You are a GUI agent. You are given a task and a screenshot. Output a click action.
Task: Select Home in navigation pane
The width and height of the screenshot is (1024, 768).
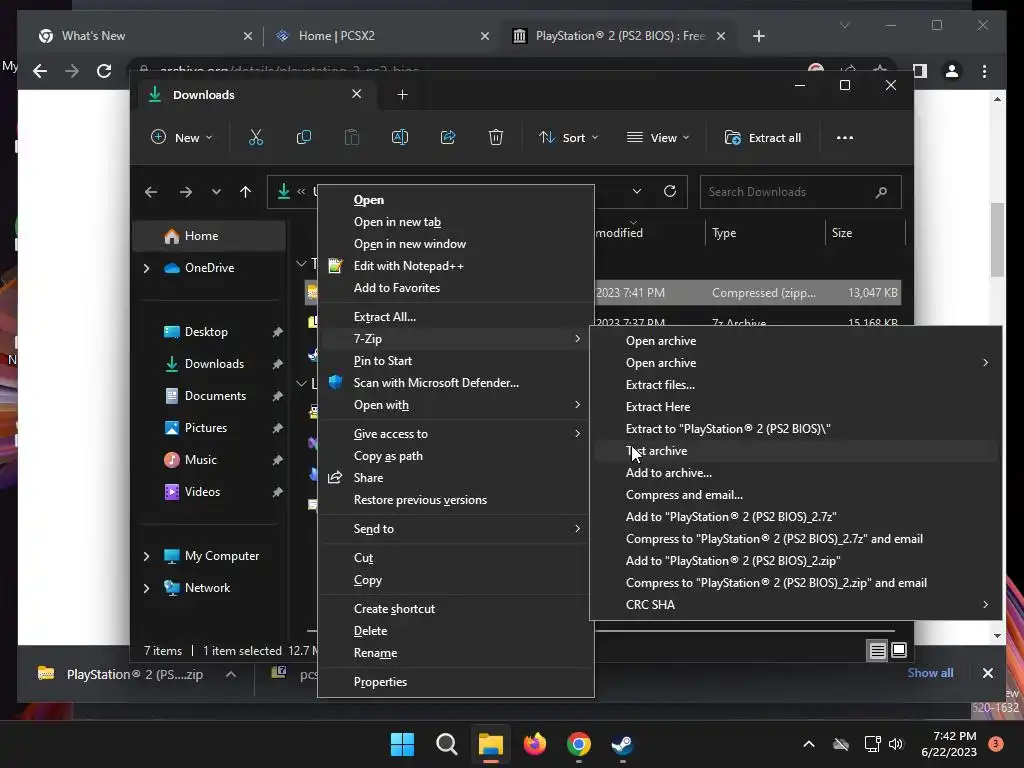(x=209, y=236)
